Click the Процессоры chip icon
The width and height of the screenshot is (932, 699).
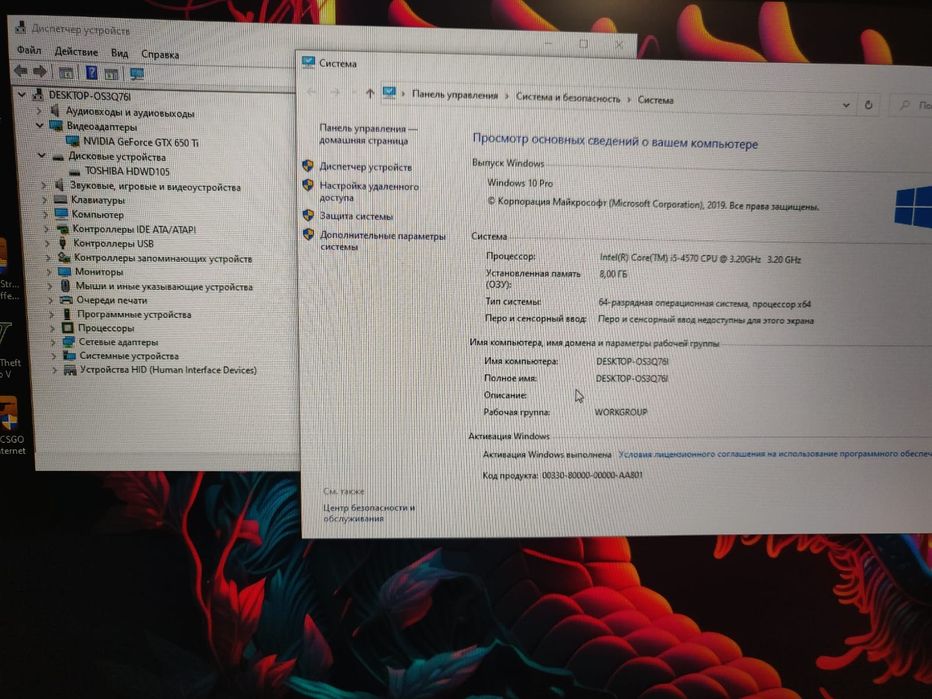tap(67, 328)
